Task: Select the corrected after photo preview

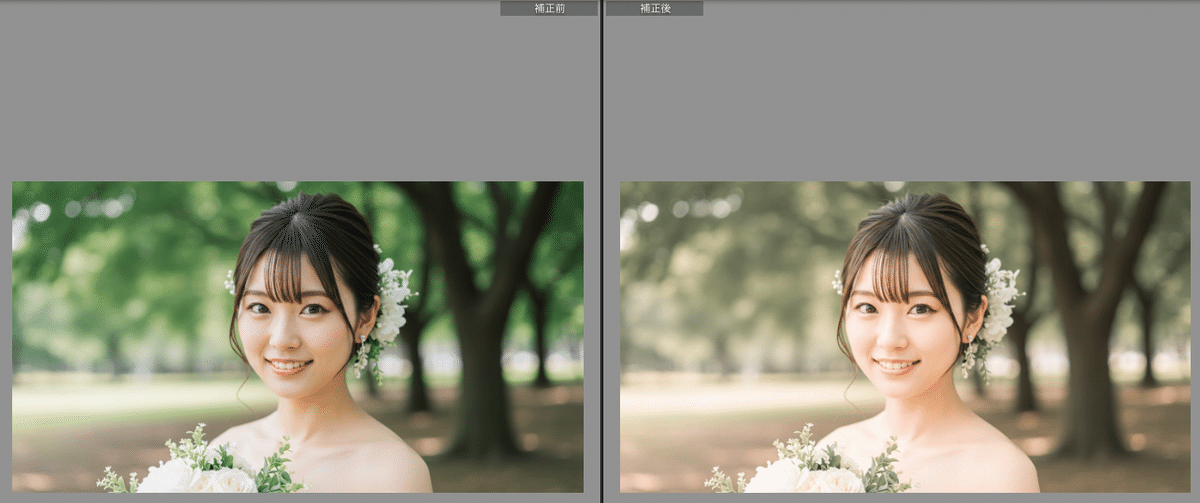Action: point(905,336)
